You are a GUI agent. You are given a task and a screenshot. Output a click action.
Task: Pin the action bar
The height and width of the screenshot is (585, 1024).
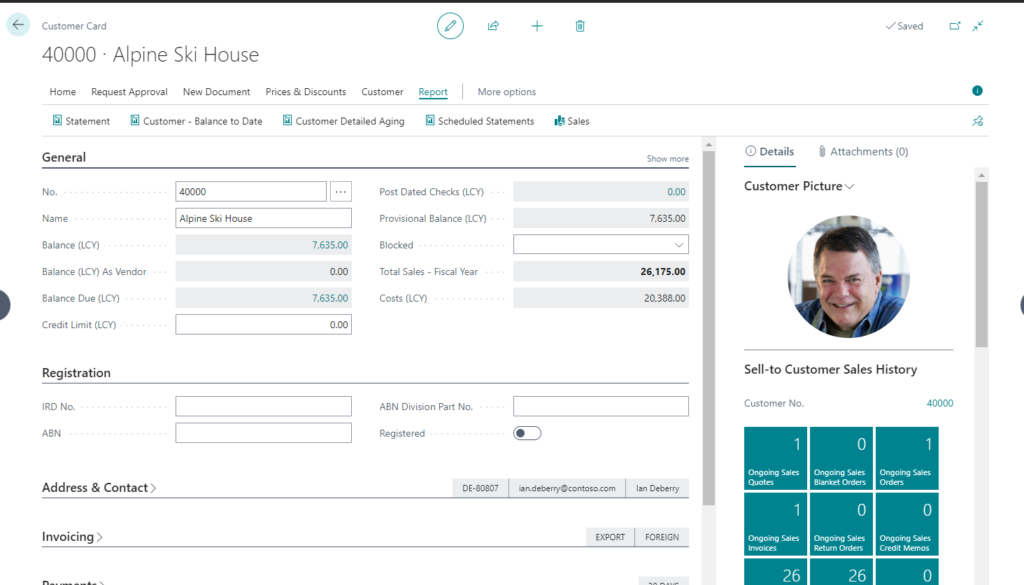(978, 121)
